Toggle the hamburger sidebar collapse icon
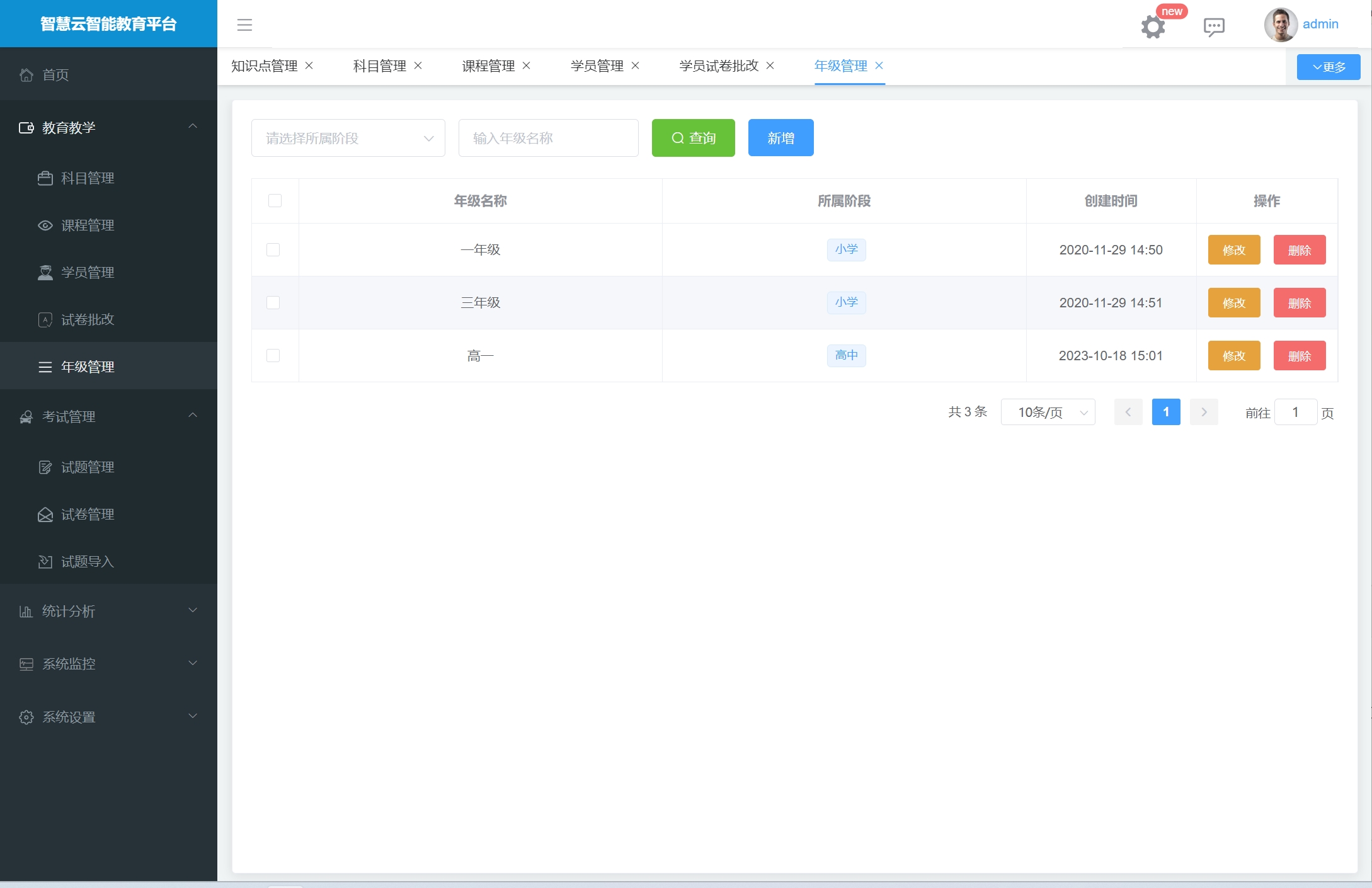 pyautogui.click(x=244, y=25)
